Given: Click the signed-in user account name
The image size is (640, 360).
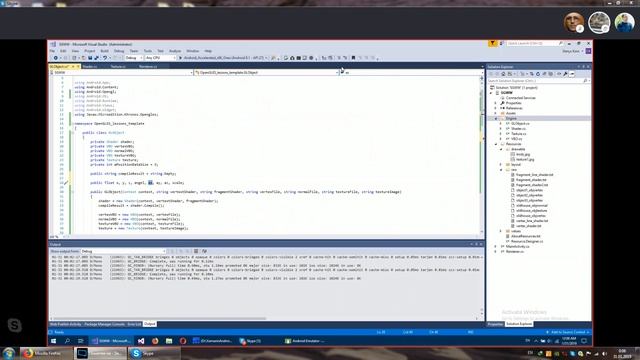Looking at the screenshot, I should click(571, 51).
